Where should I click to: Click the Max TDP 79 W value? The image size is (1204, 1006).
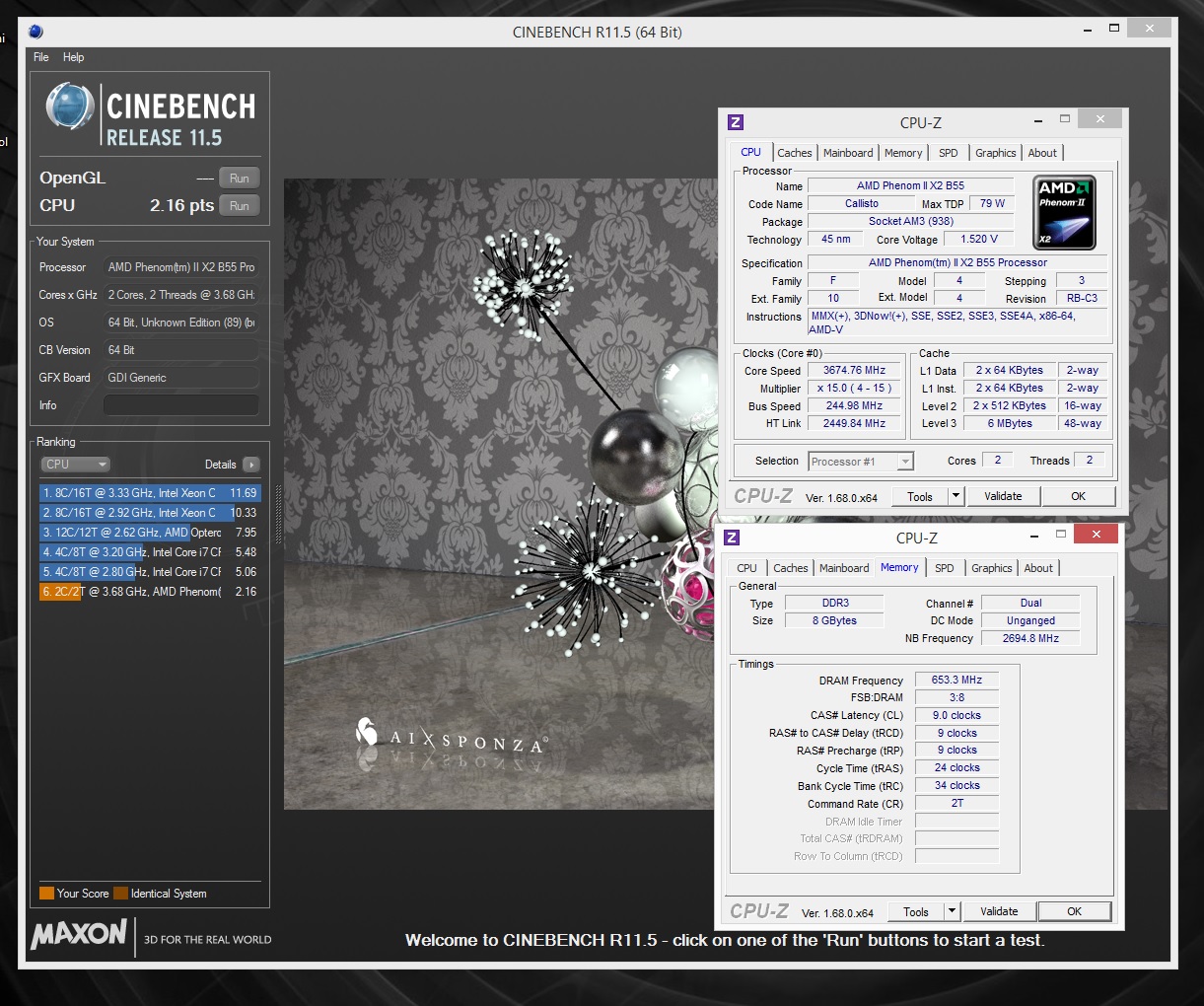[x=992, y=204]
